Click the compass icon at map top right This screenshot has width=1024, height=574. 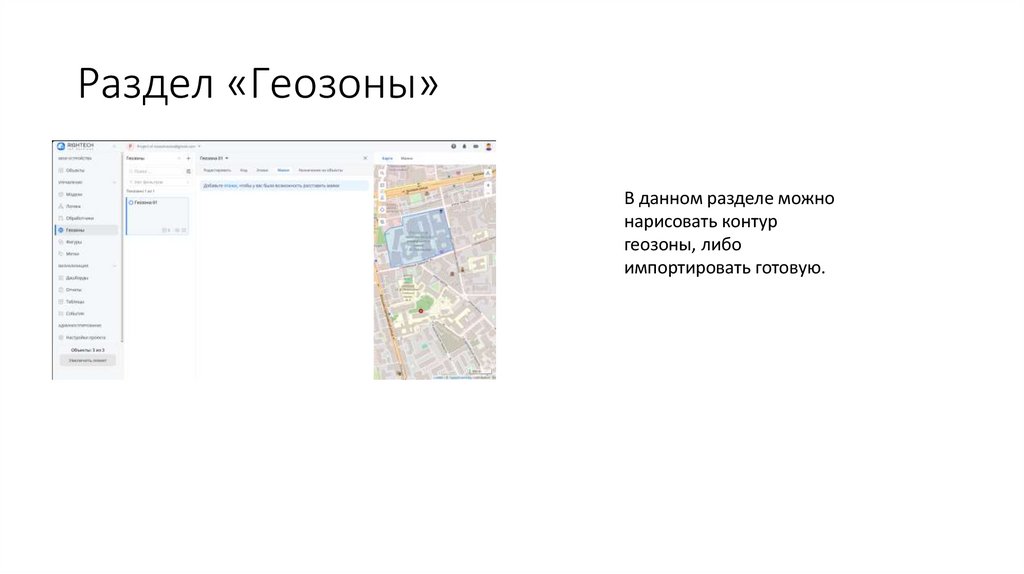[x=488, y=173]
